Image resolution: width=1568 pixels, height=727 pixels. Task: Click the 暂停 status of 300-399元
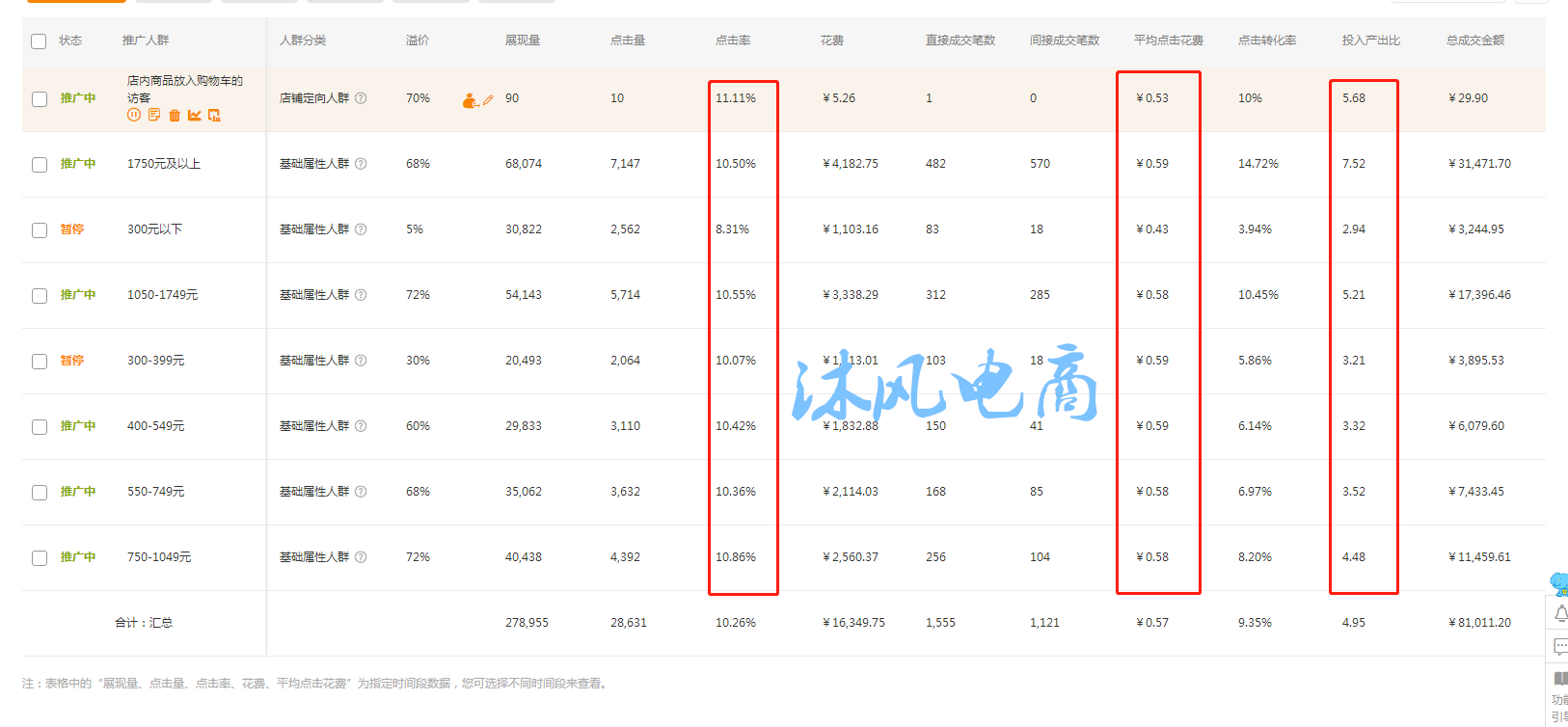(72, 361)
